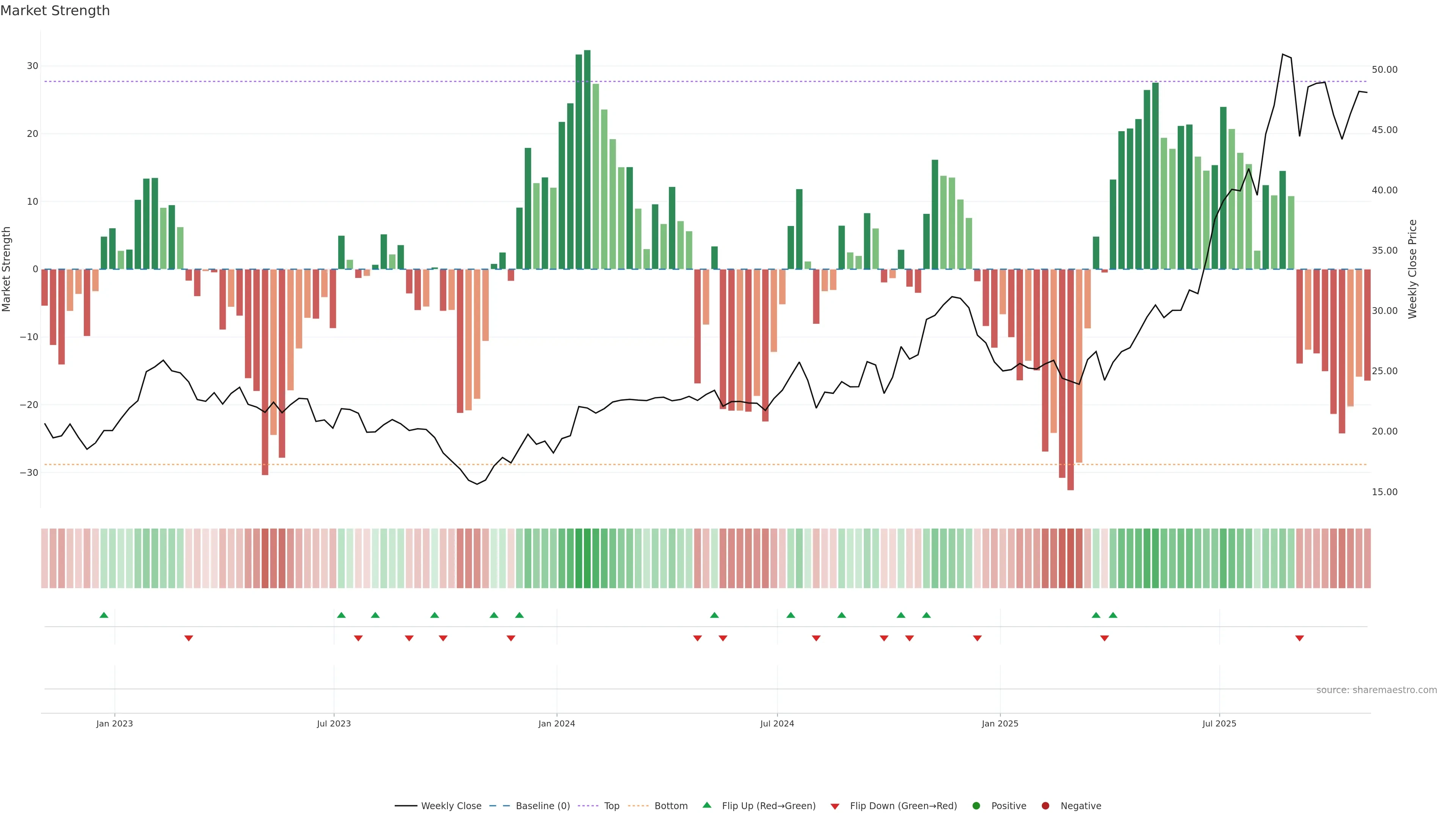Click the Jan 2024 x-axis label
This screenshot has width=1456, height=819.
[556, 723]
